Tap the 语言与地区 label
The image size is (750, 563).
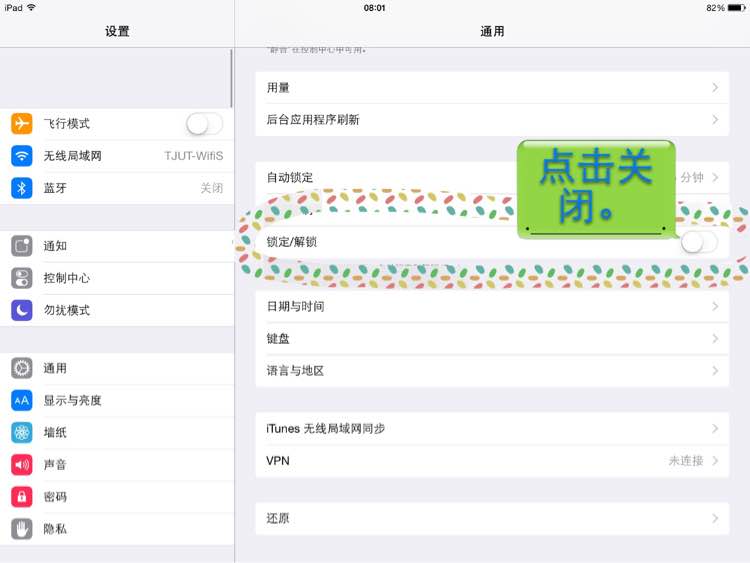(x=295, y=371)
